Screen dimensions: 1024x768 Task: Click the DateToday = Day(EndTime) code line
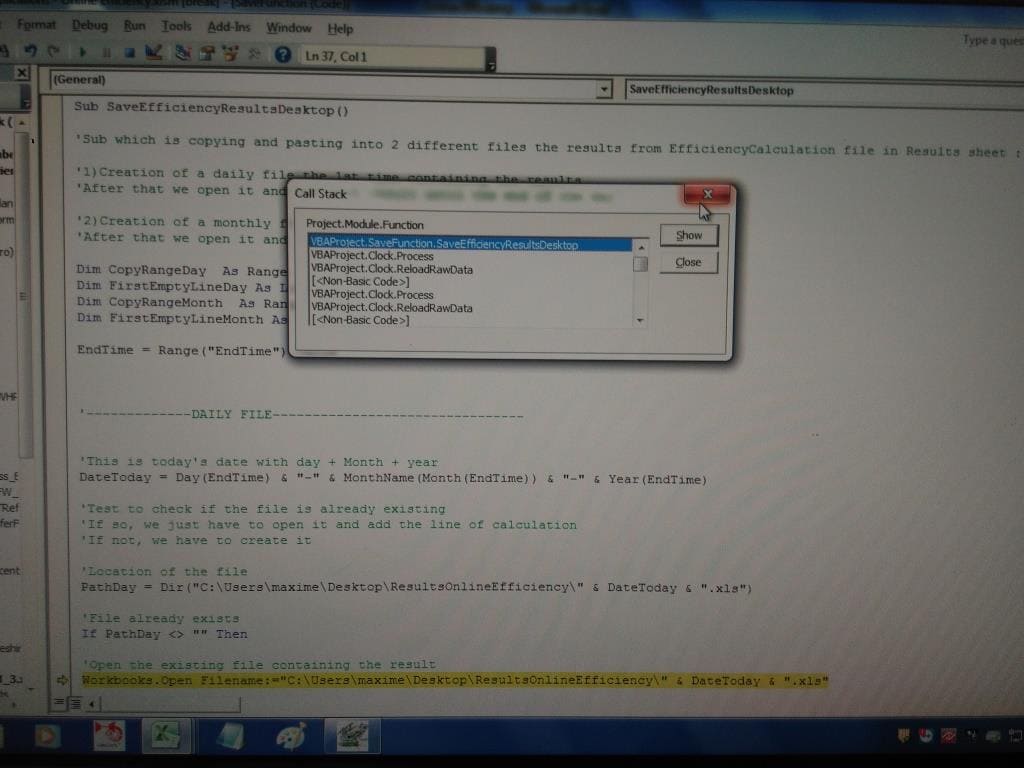[393, 479]
